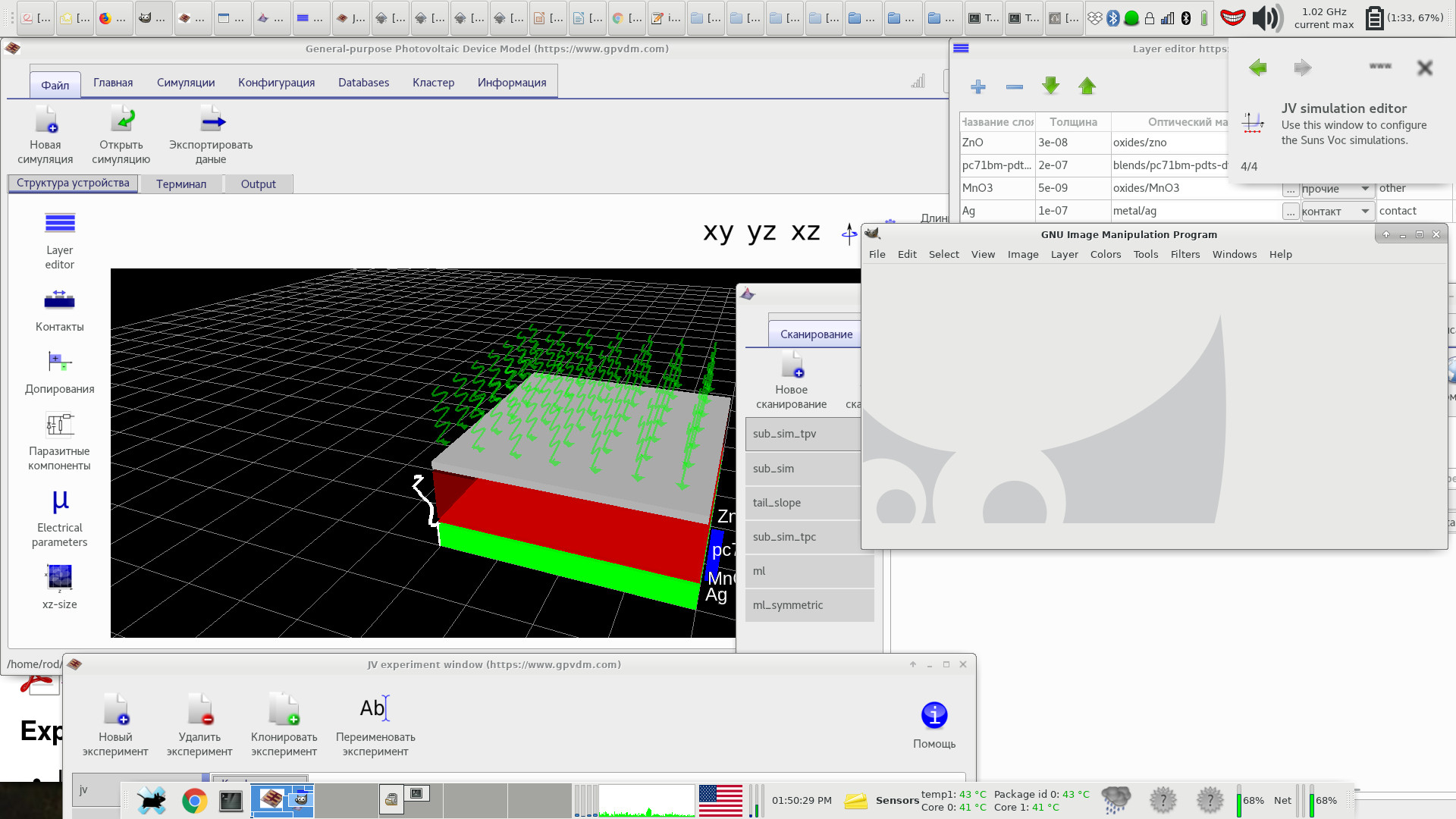Open the Сканирование tab in scan window
1456x819 pixels.
[816, 334]
